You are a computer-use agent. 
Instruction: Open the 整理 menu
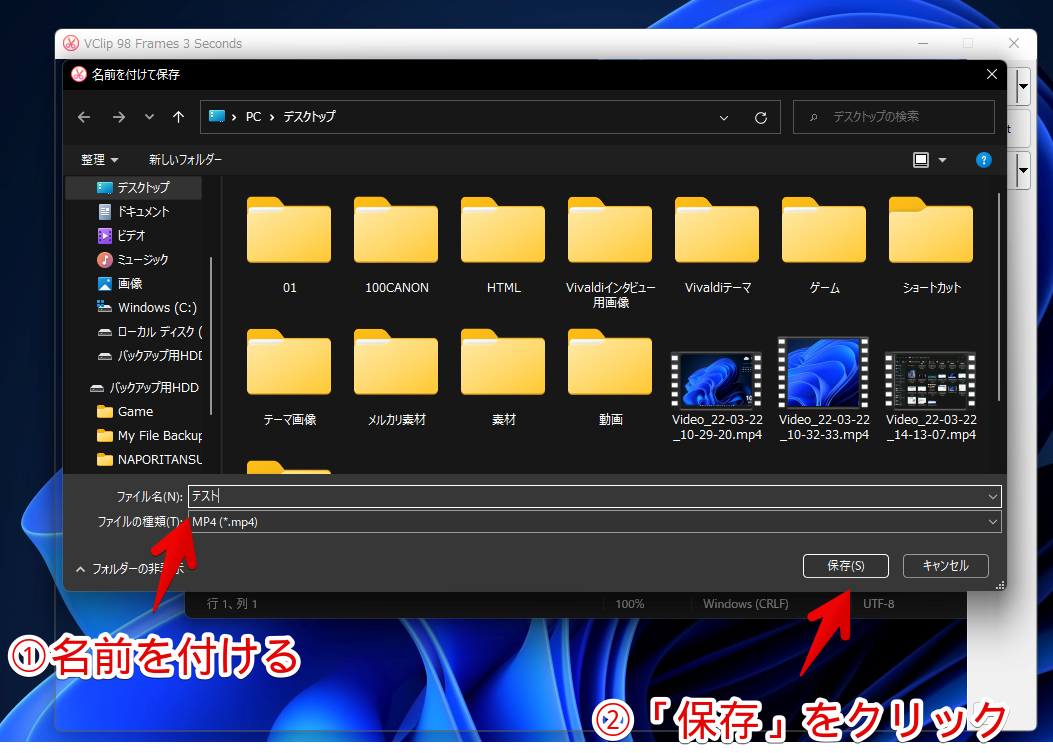click(99, 160)
